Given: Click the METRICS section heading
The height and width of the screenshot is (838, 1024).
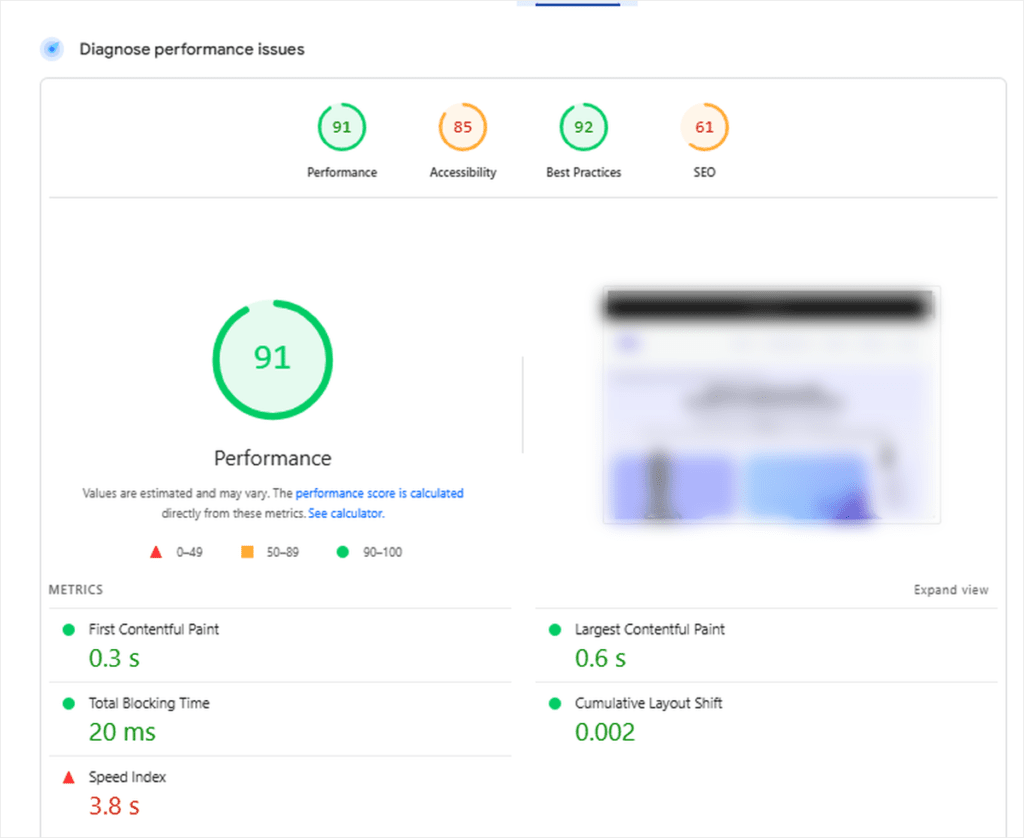Looking at the screenshot, I should 76,590.
